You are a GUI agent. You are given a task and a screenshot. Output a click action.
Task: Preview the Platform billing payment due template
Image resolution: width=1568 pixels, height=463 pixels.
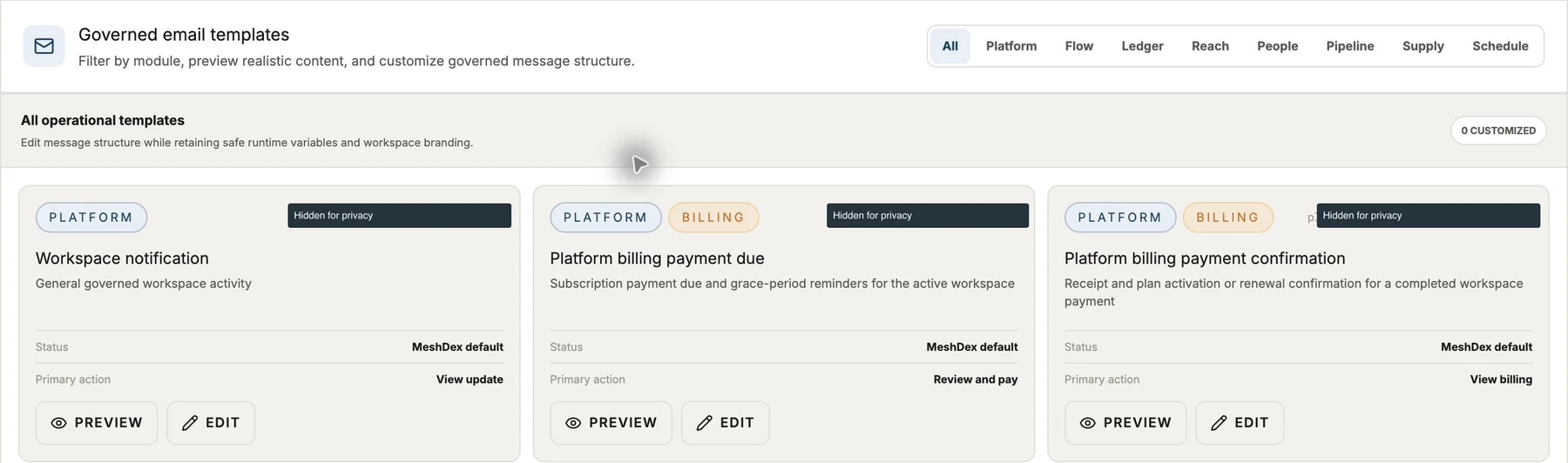(611, 423)
